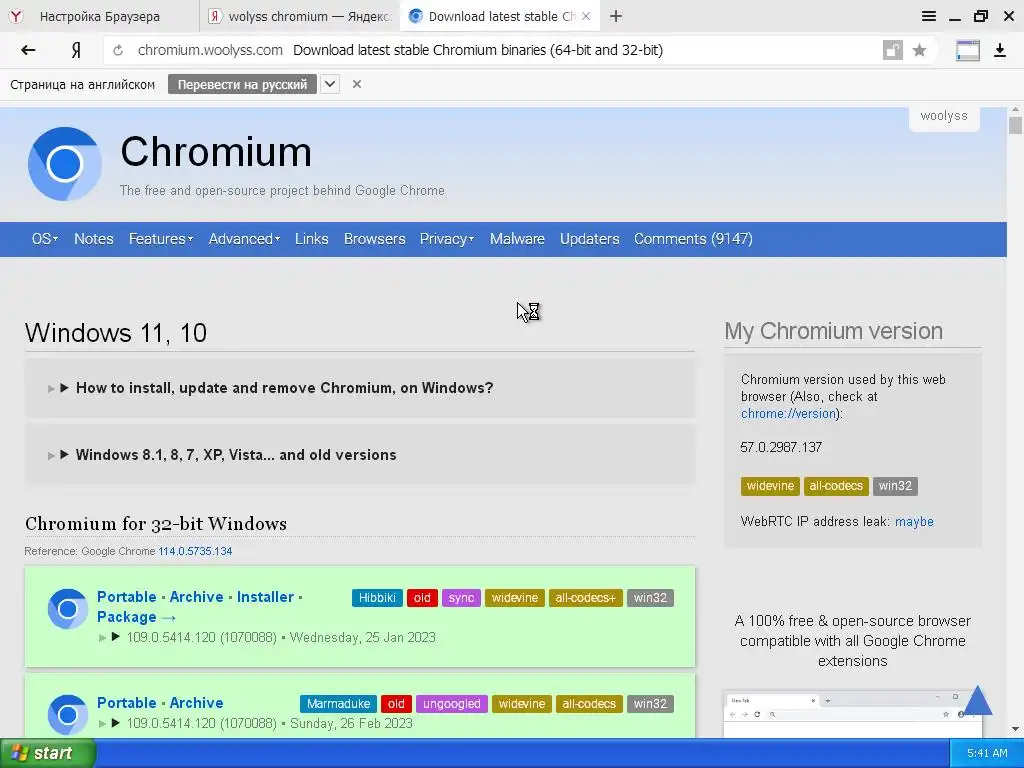Open the Privacy dropdown menu
This screenshot has height=768, width=1024.
pos(447,239)
